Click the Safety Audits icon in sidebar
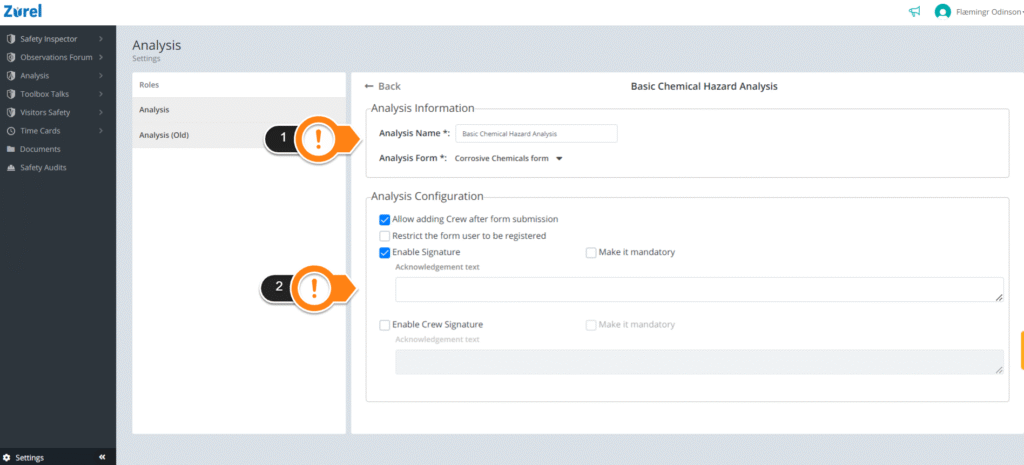Viewport: 1024px width, 465px height. (x=10, y=167)
